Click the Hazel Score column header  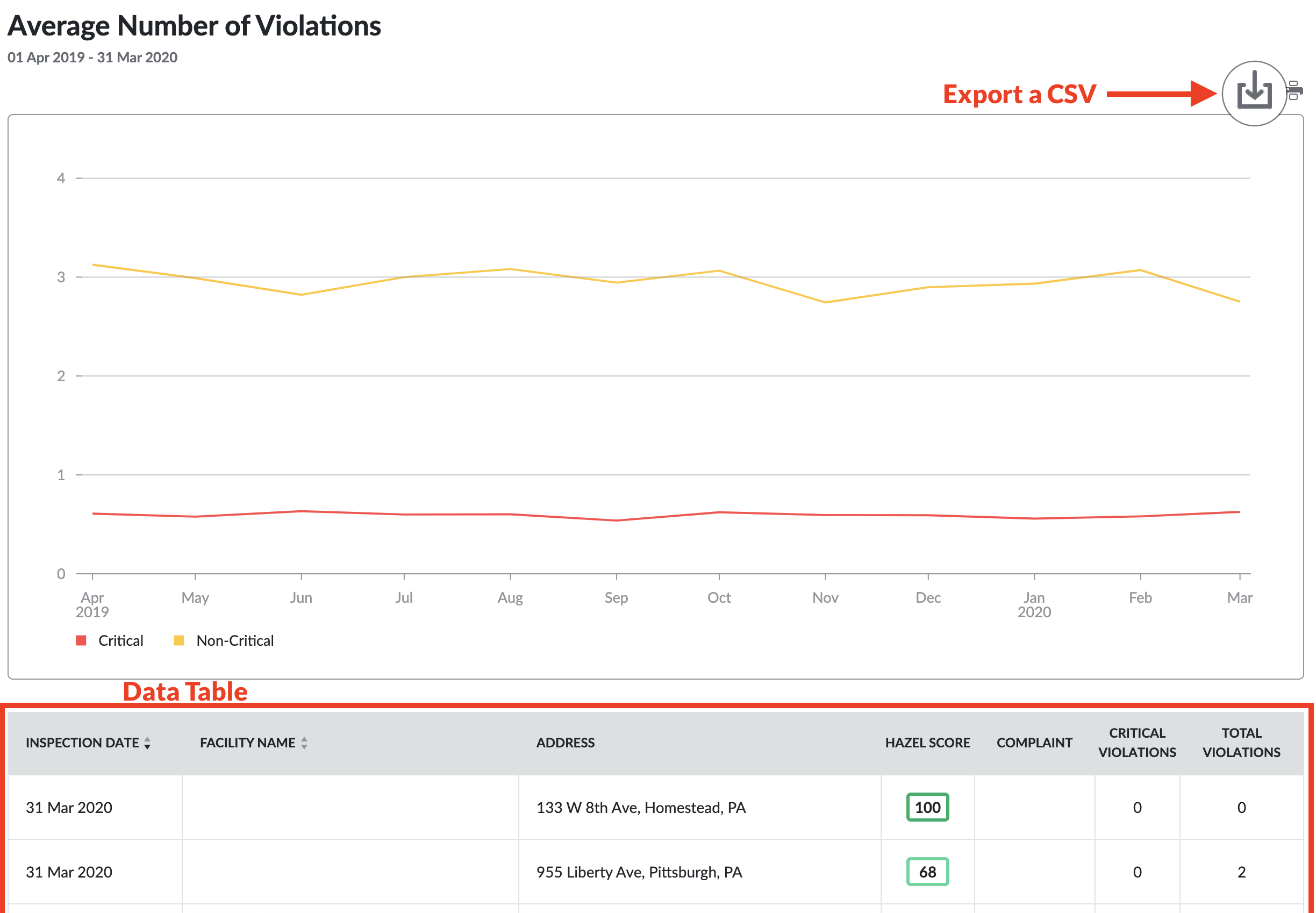coord(927,743)
